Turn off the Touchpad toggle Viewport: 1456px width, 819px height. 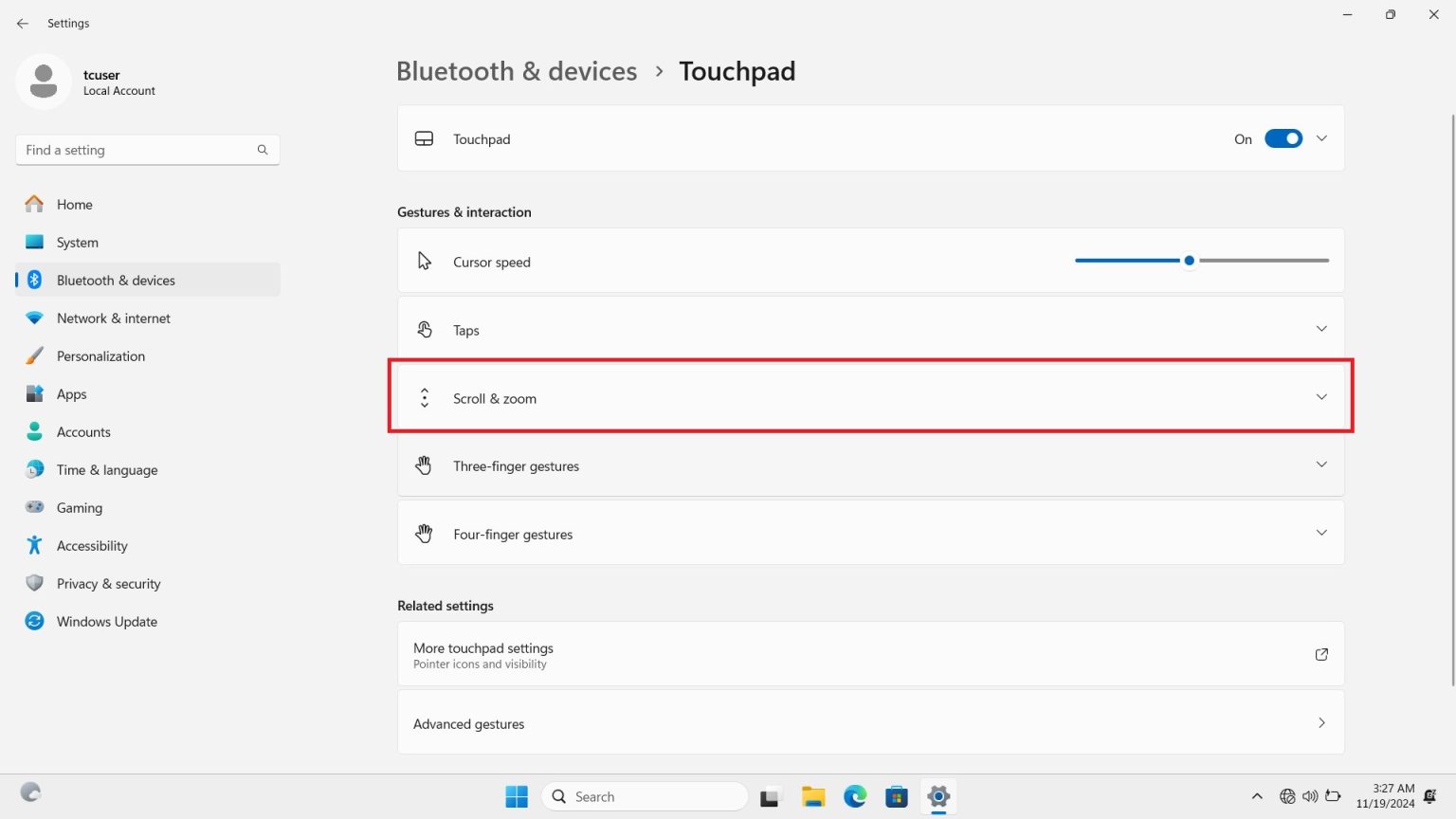[1283, 138]
